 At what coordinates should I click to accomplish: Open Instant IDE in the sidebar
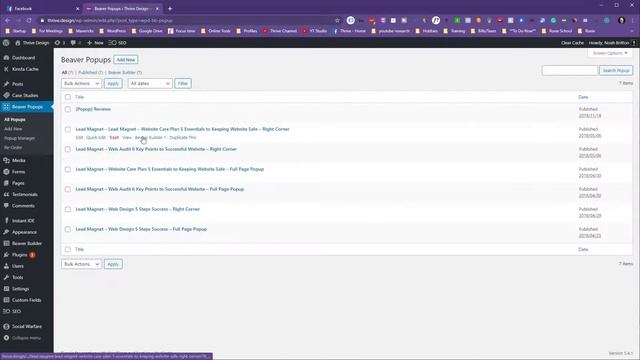23,220
